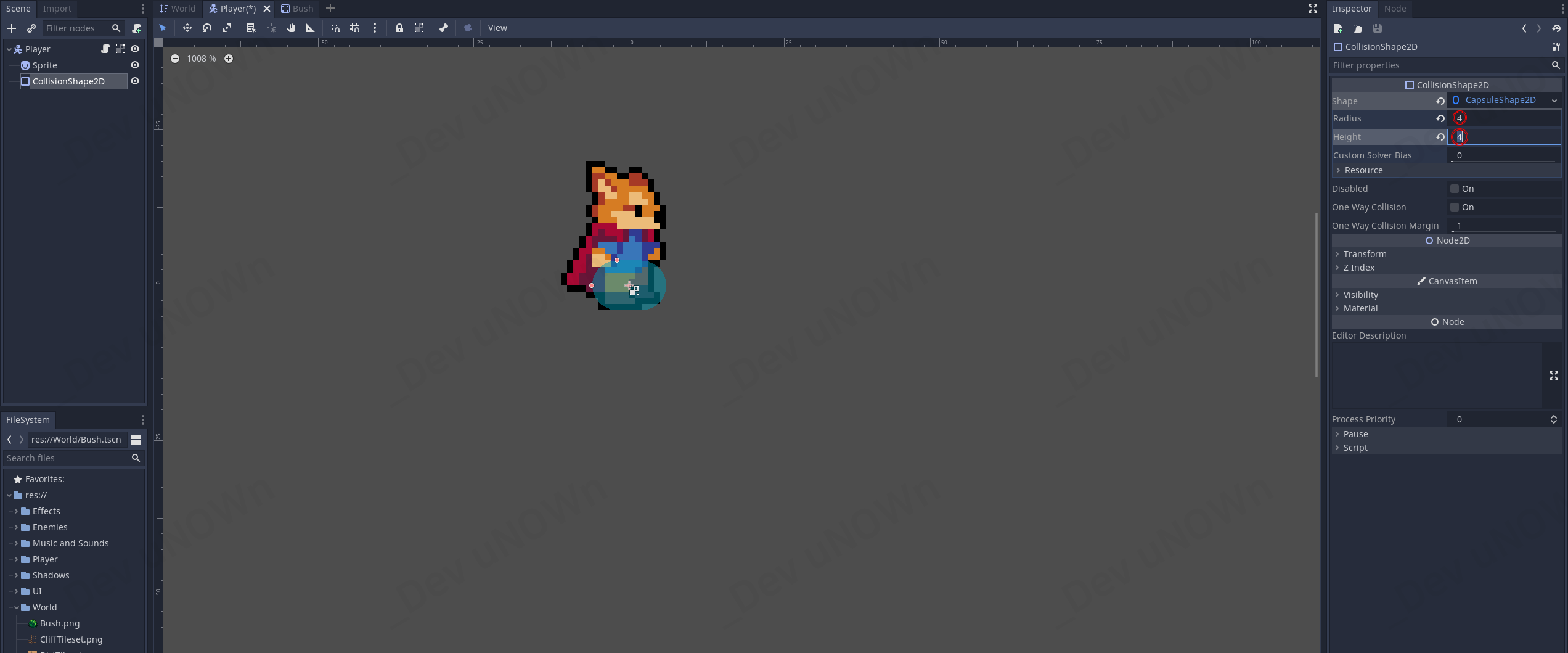Select the Ruler Mode tool
The width and height of the screenshot is (1568, 653).
pyautogui.click(x=311, y=28)
